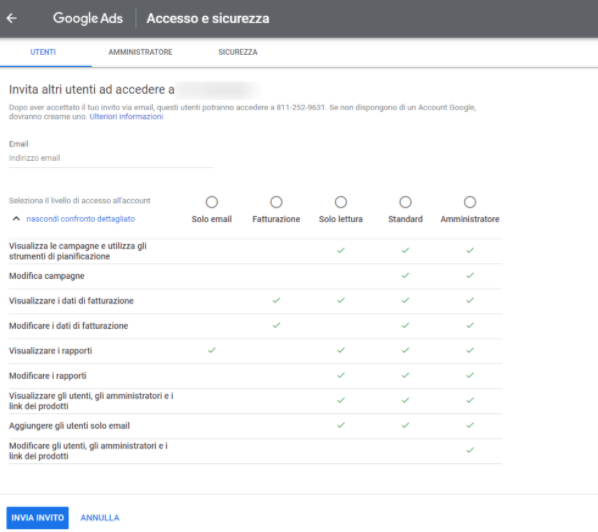Click the INVIA INVITO button
Viewport: 598px width, 532px height.
pyautogui.click(x=37, y=518)
